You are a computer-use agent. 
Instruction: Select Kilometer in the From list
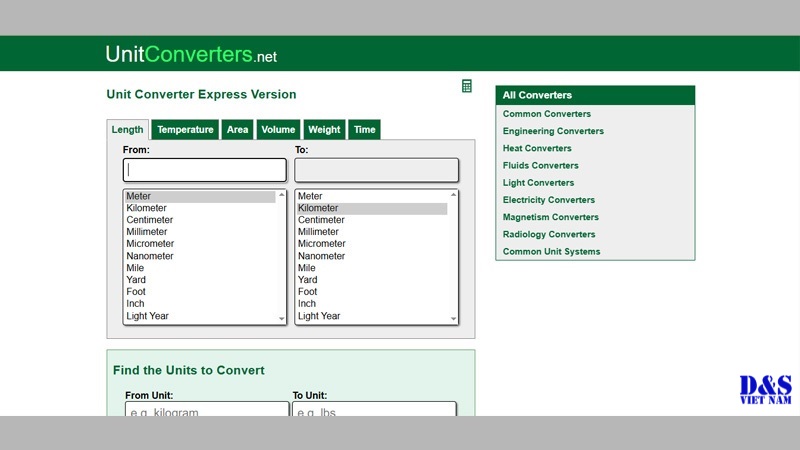tap(201, 208)
